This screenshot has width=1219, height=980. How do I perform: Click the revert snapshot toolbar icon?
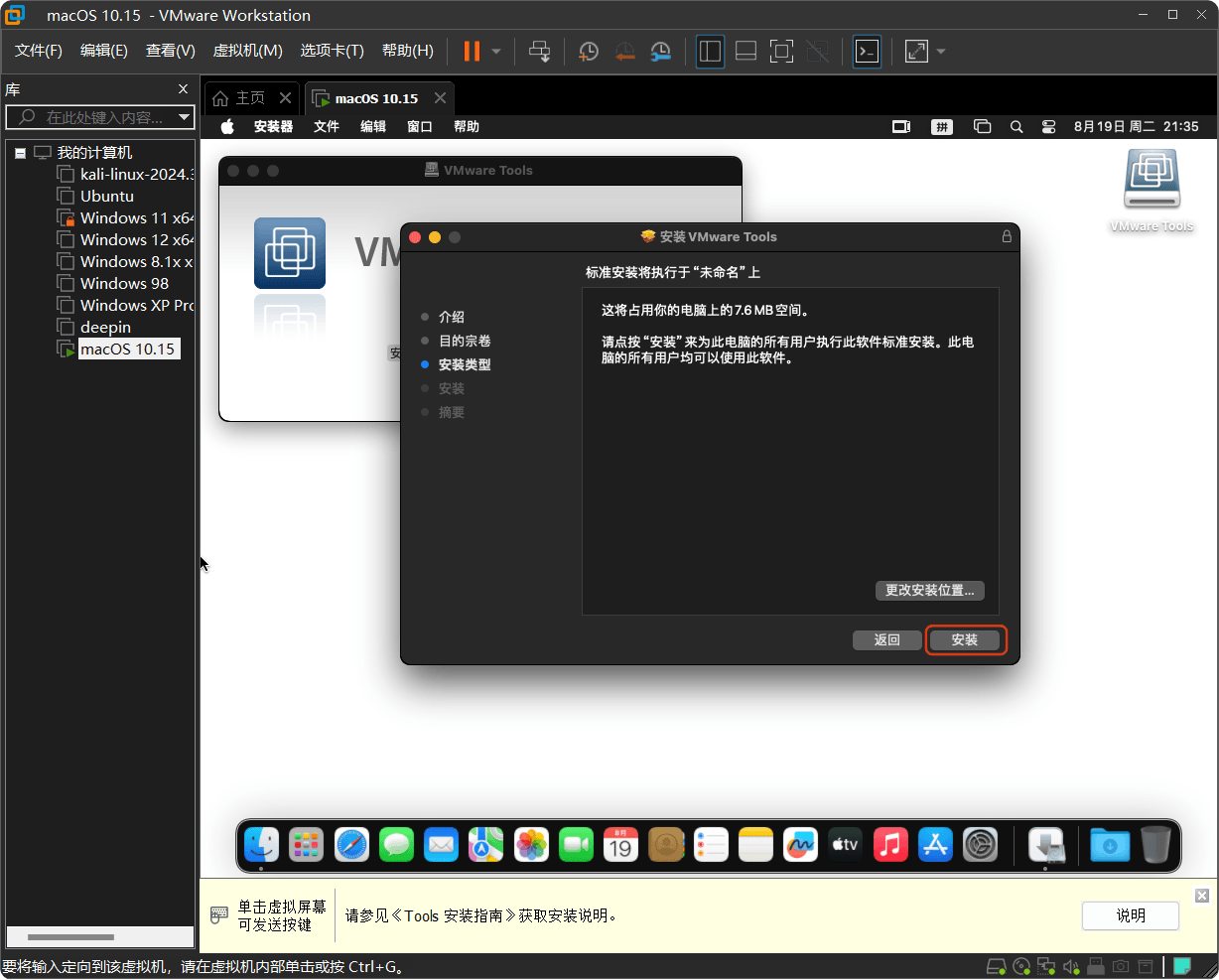pyautogui.click(x=624, y=51)
